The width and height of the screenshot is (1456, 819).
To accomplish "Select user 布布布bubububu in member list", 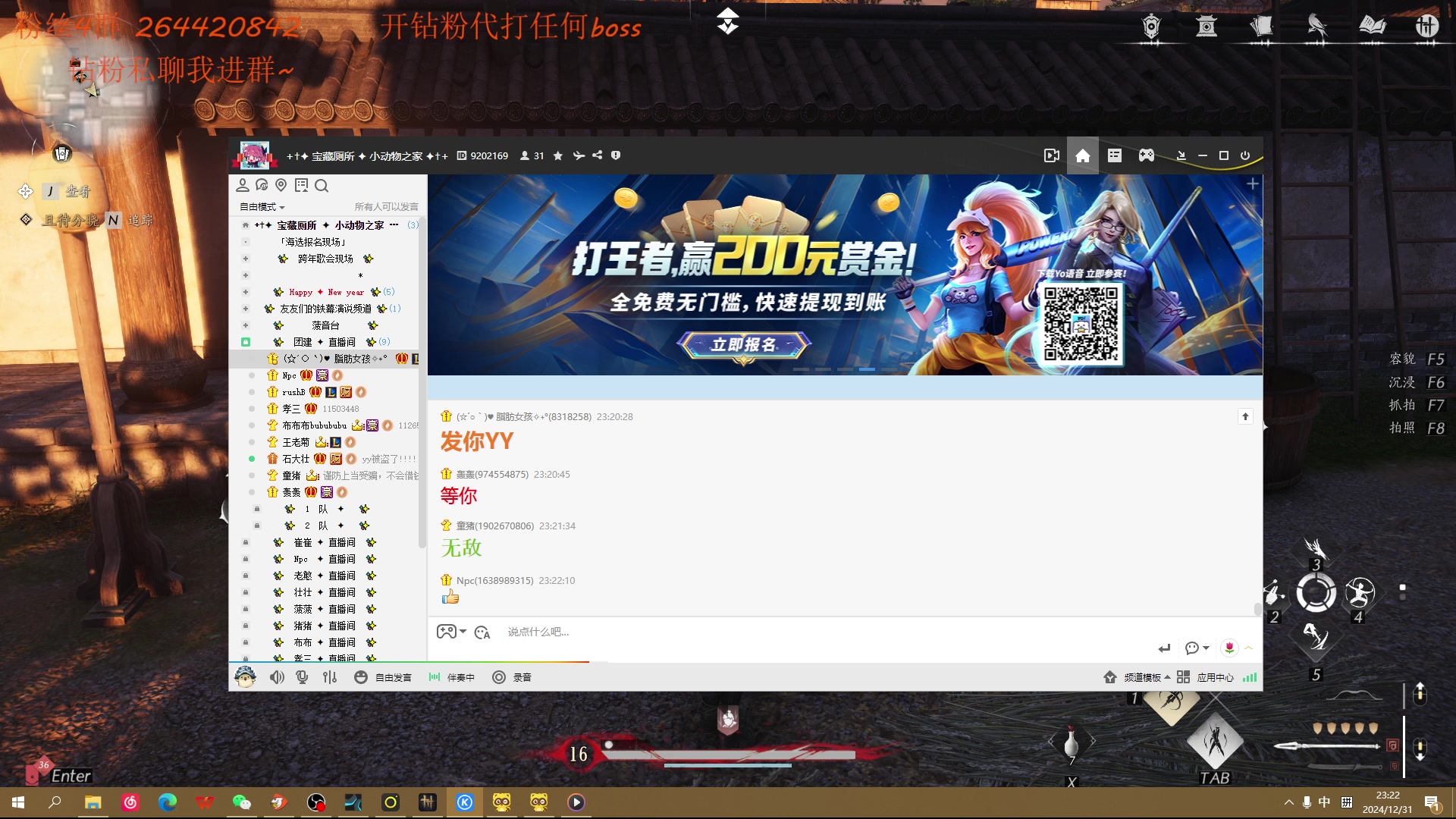I will pyautogui.click(x=314, y=425).
